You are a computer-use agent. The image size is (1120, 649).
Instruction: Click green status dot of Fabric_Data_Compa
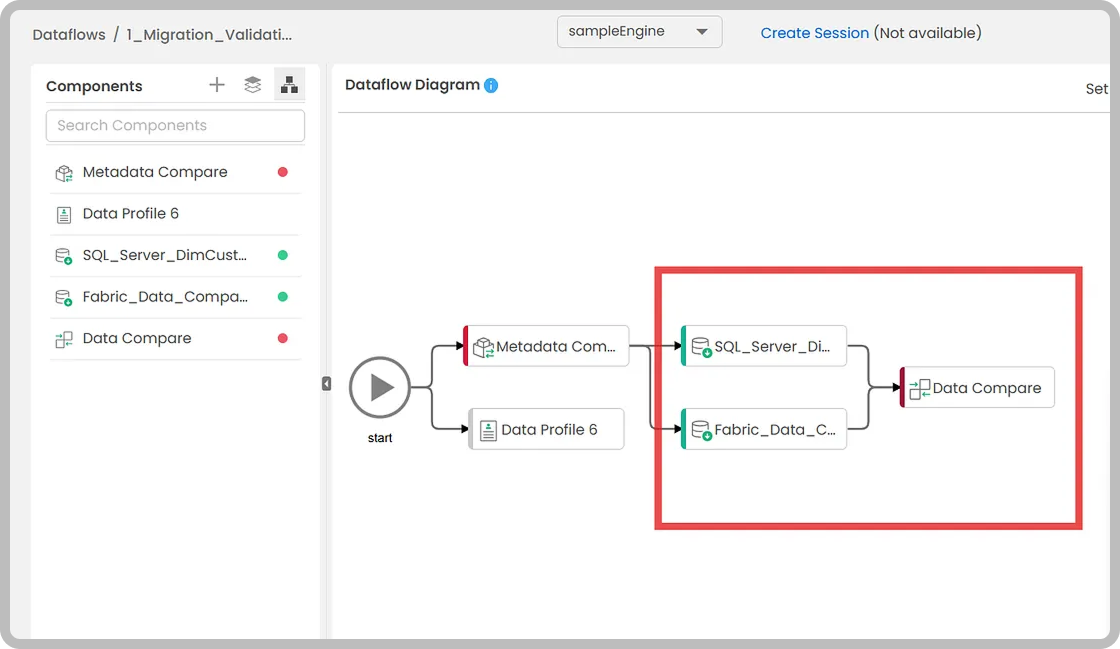pos(283,296)
